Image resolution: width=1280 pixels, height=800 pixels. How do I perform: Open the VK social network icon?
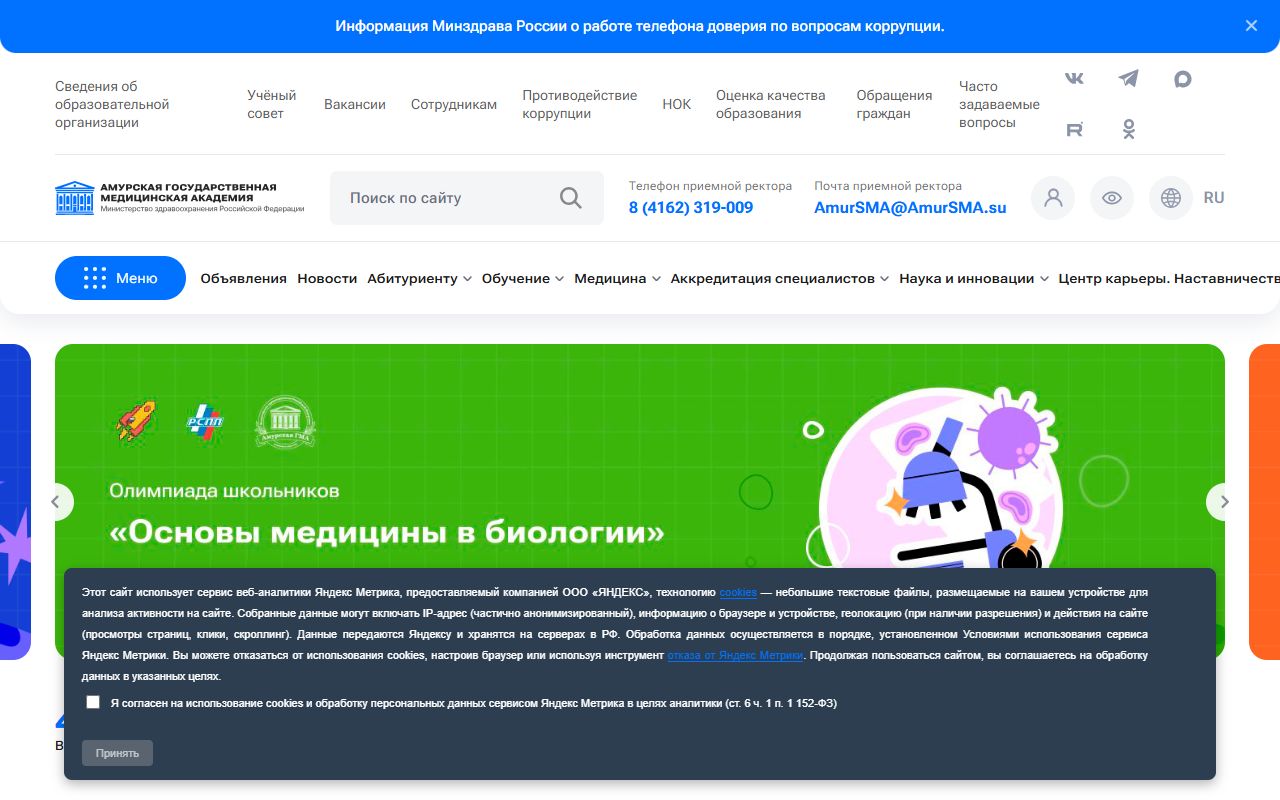click(x=1074, y=79)
